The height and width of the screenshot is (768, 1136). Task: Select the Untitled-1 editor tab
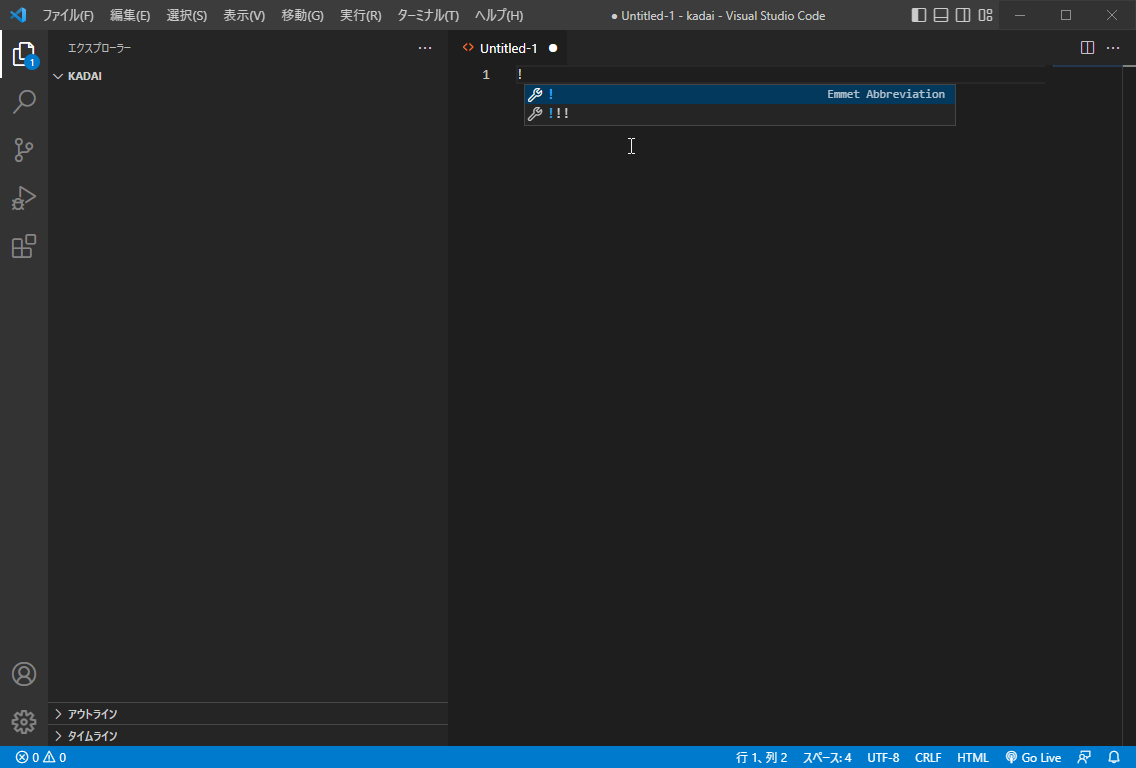tap(508, 48)
